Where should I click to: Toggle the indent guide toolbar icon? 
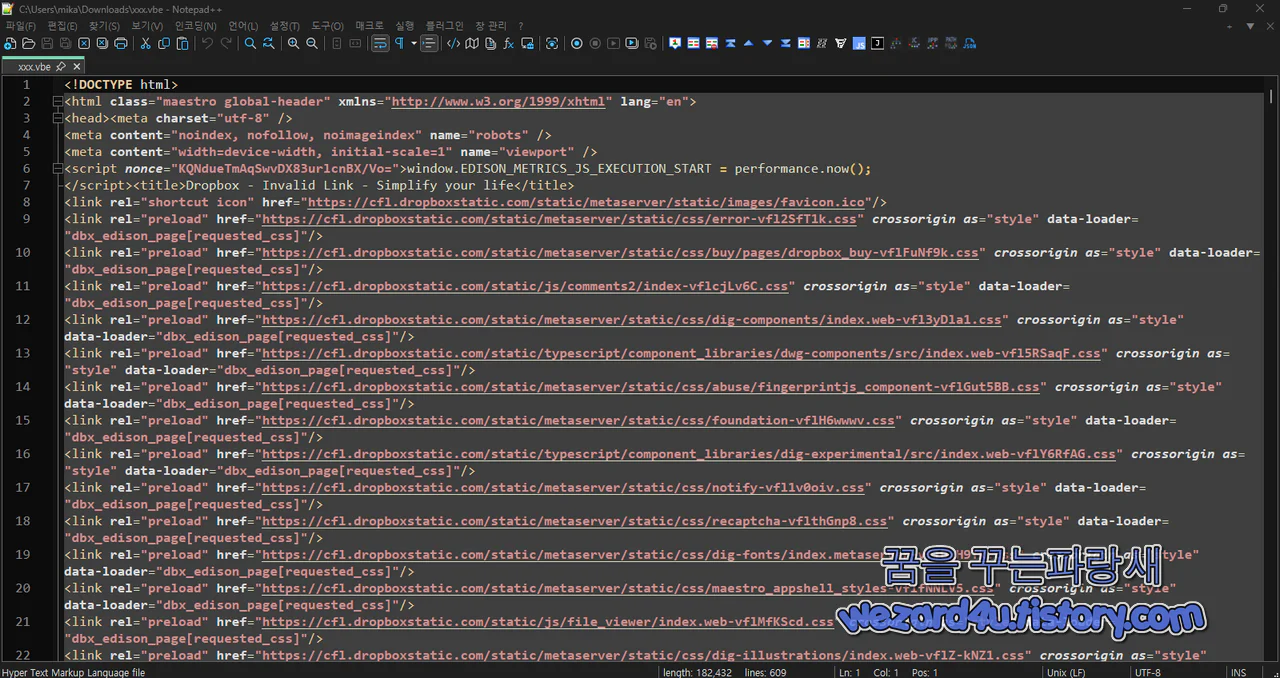pos(429,44)
